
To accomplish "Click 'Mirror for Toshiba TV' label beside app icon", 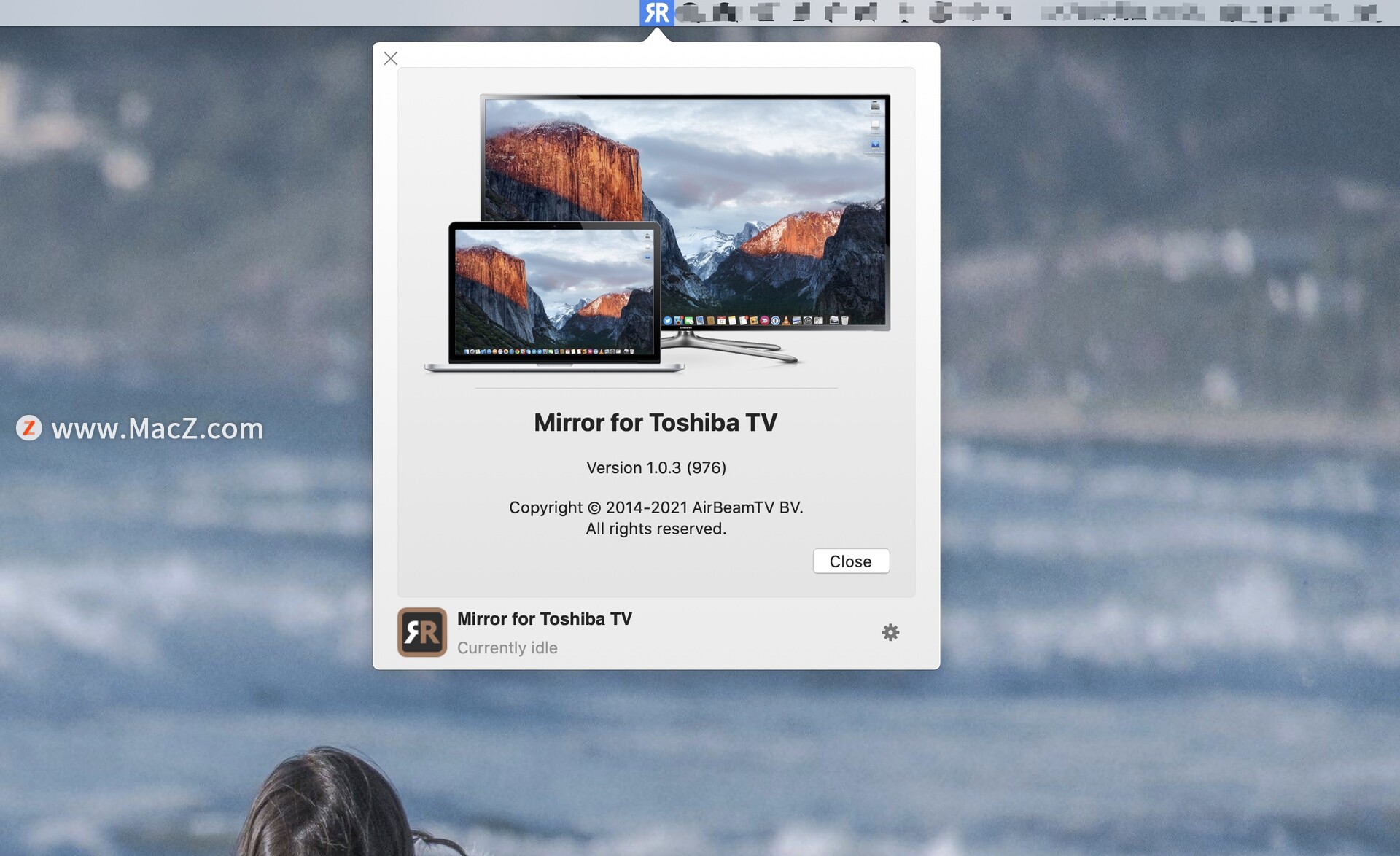I will [x=545, y=619].
